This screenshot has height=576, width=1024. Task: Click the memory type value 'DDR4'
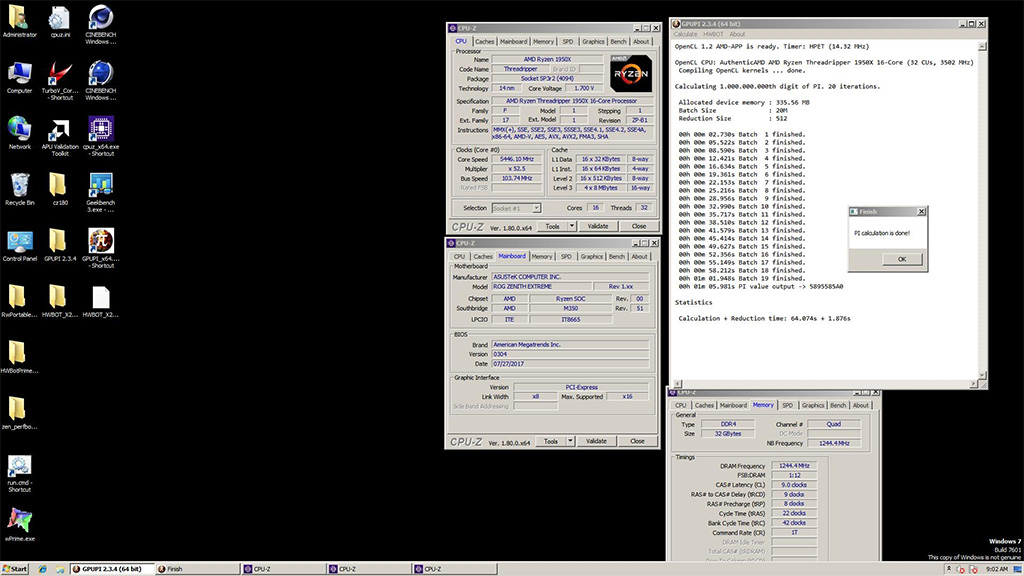coord(728,424)
